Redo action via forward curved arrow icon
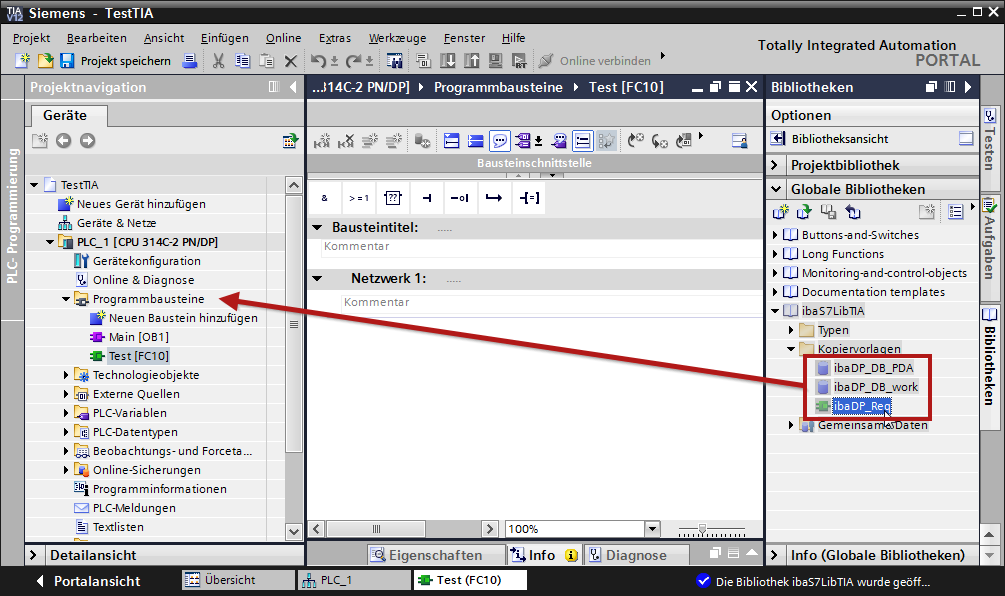The image size is (1005, 596). pyautogui.click(x=353, y=61)
